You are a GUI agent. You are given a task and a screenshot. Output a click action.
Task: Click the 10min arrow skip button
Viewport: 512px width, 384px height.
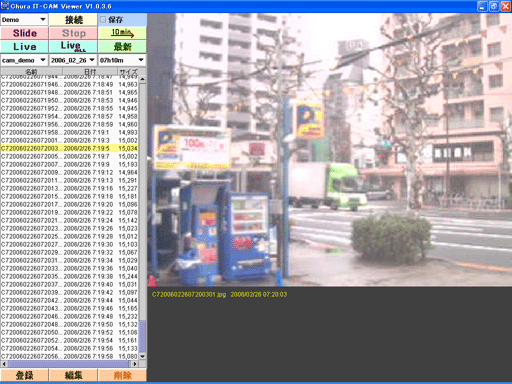[x=122, y=33]
